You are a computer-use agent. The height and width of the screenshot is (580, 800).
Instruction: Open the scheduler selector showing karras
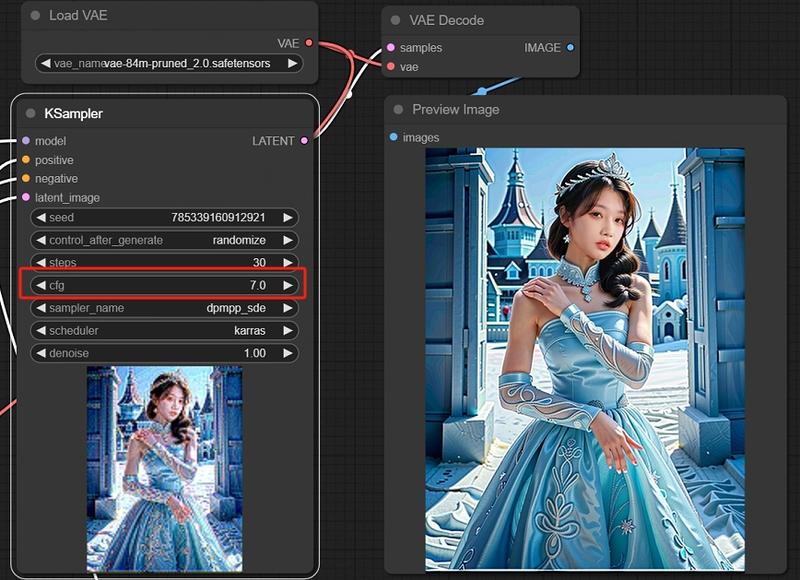(x=164, y=331)
